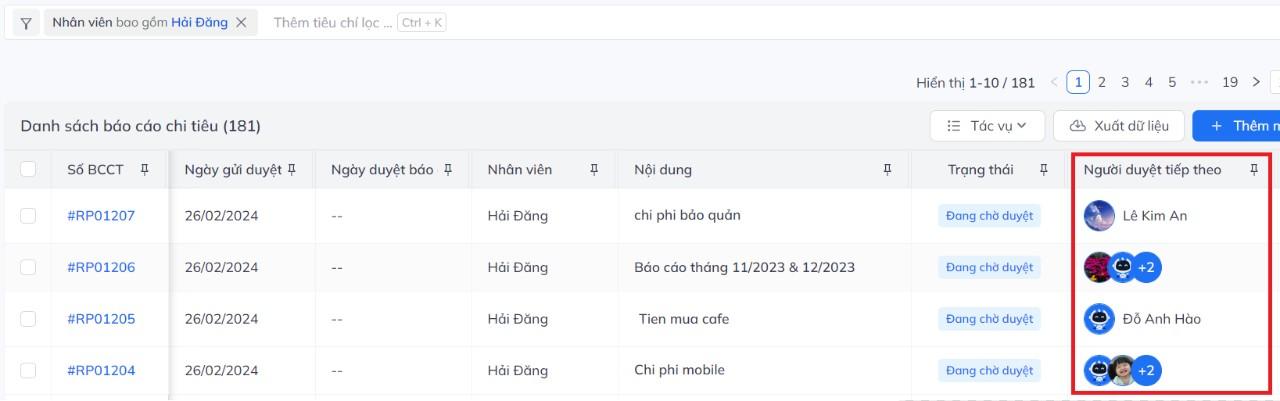This screenshot has width=1280, height=401.
Task: Click approver name Lê Kim An
Action: point(1155,215)
